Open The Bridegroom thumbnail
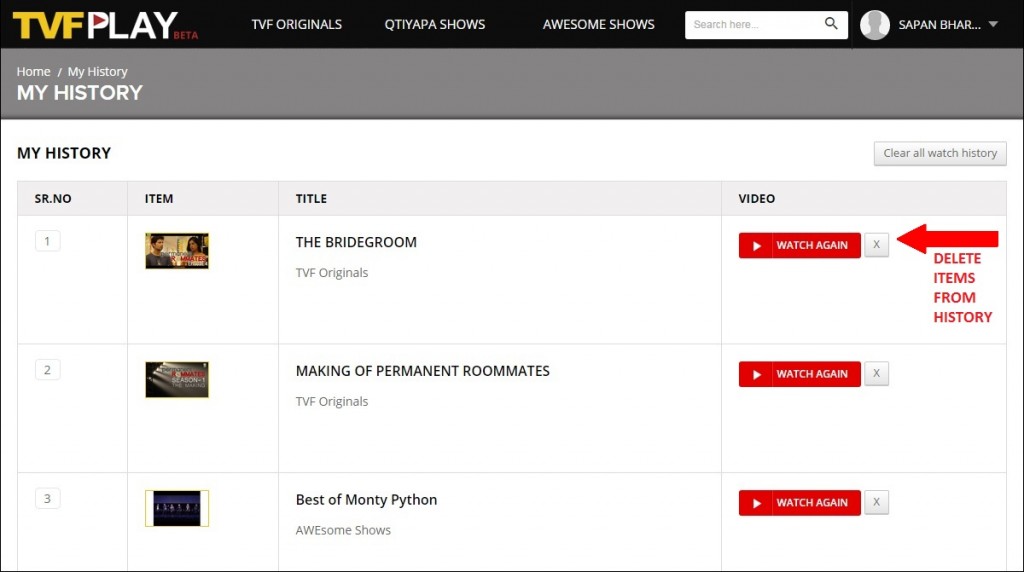Screen dimensions: 1024x572 pyautogui.click(x=177, y=251)
